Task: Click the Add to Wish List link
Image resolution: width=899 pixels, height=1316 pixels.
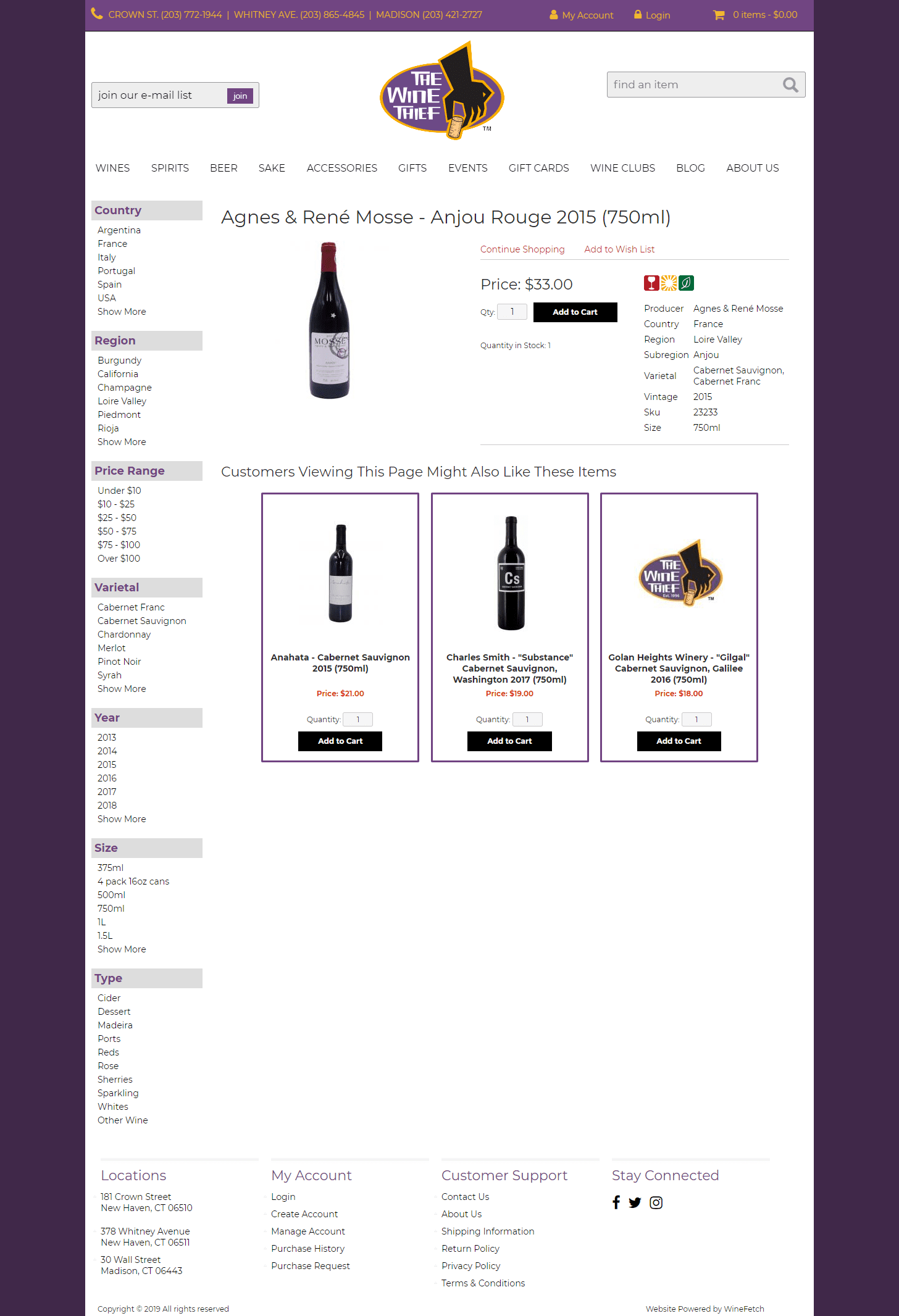Action: click(x=619, y=249)
